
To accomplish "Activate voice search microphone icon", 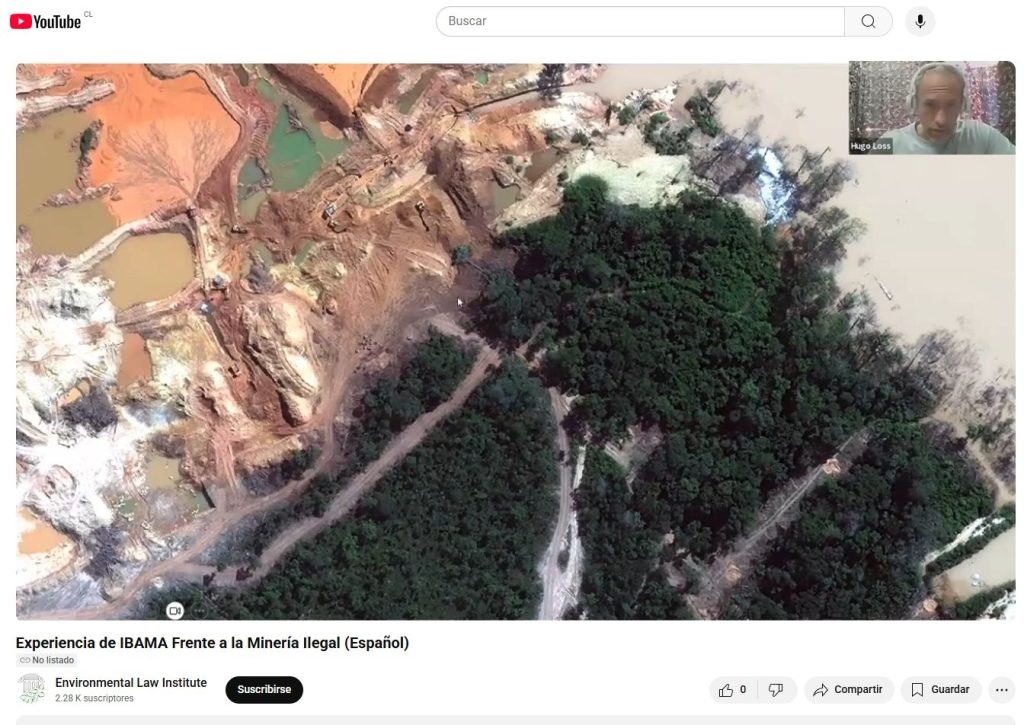I will pos(919,21).
